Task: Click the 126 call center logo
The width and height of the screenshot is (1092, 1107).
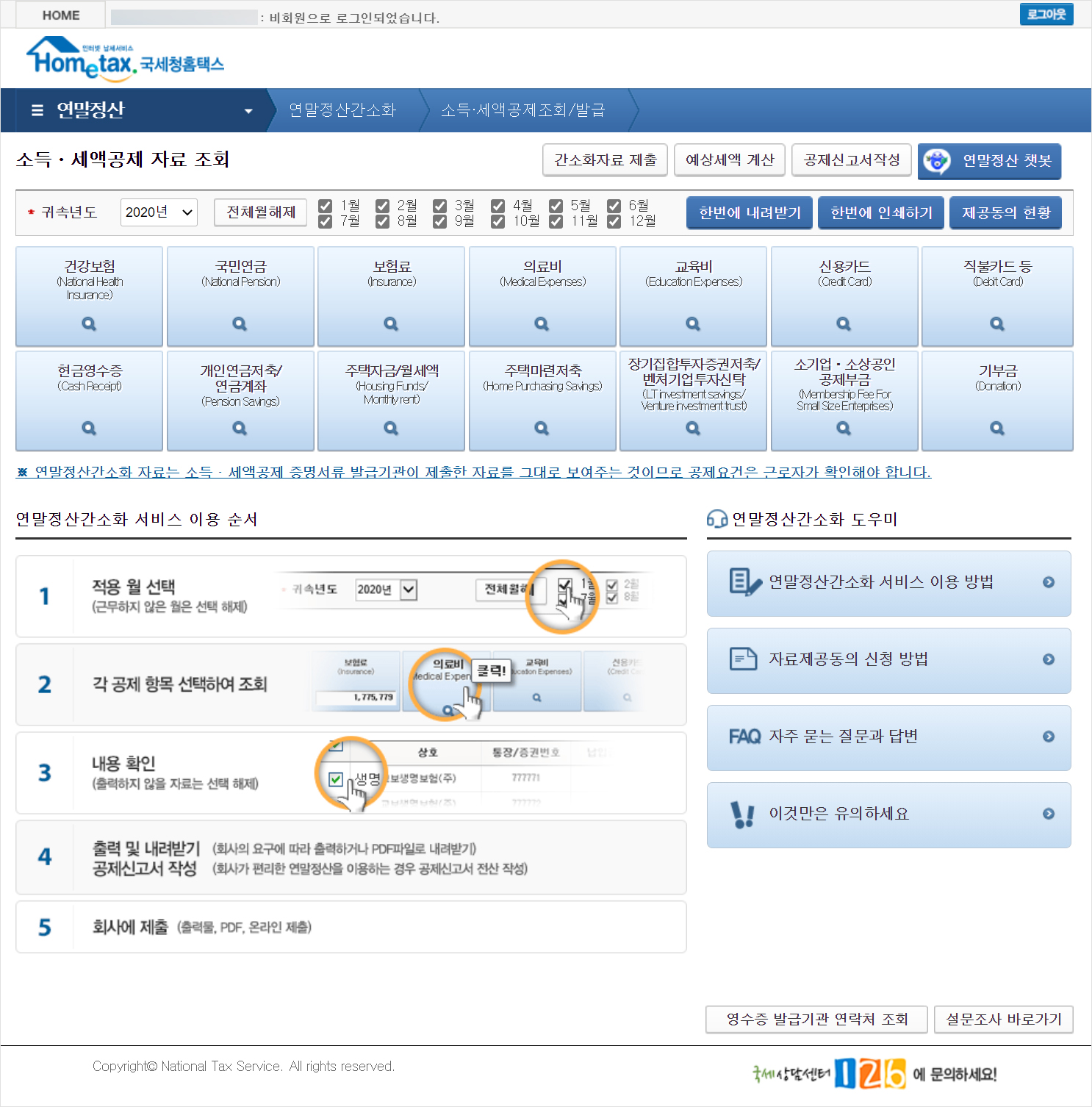Action: coord(870,1074)
